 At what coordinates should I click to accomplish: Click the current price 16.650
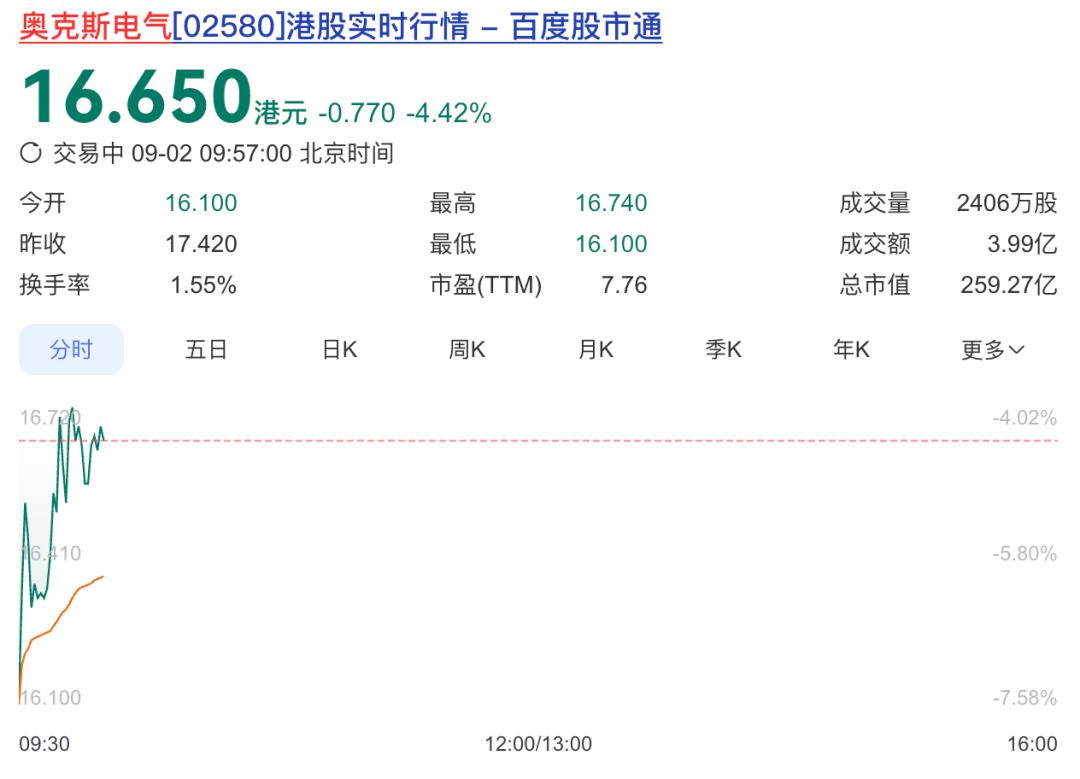pyautogui.click(x=136, y=96)
